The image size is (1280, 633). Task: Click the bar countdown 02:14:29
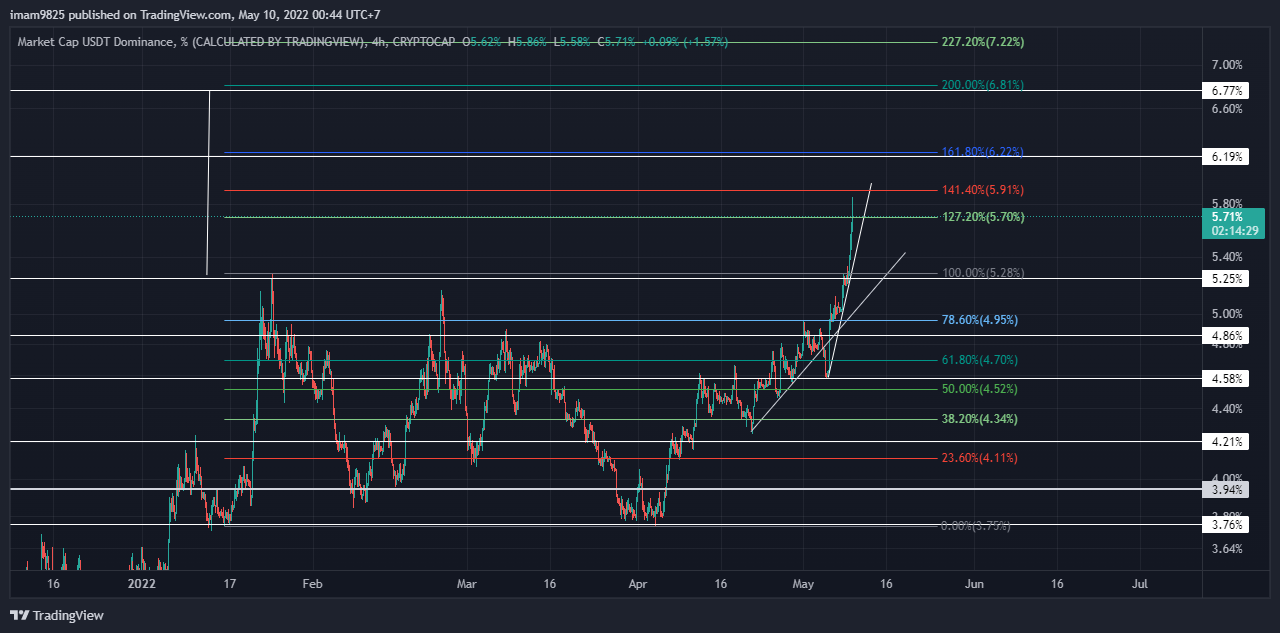[x=1234, y=231]
